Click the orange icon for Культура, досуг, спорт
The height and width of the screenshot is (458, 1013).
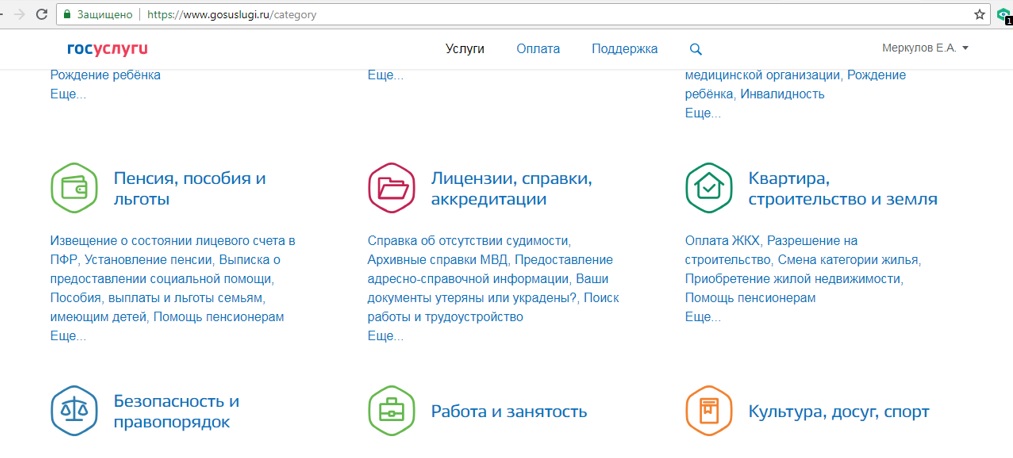tap(708, 411)
